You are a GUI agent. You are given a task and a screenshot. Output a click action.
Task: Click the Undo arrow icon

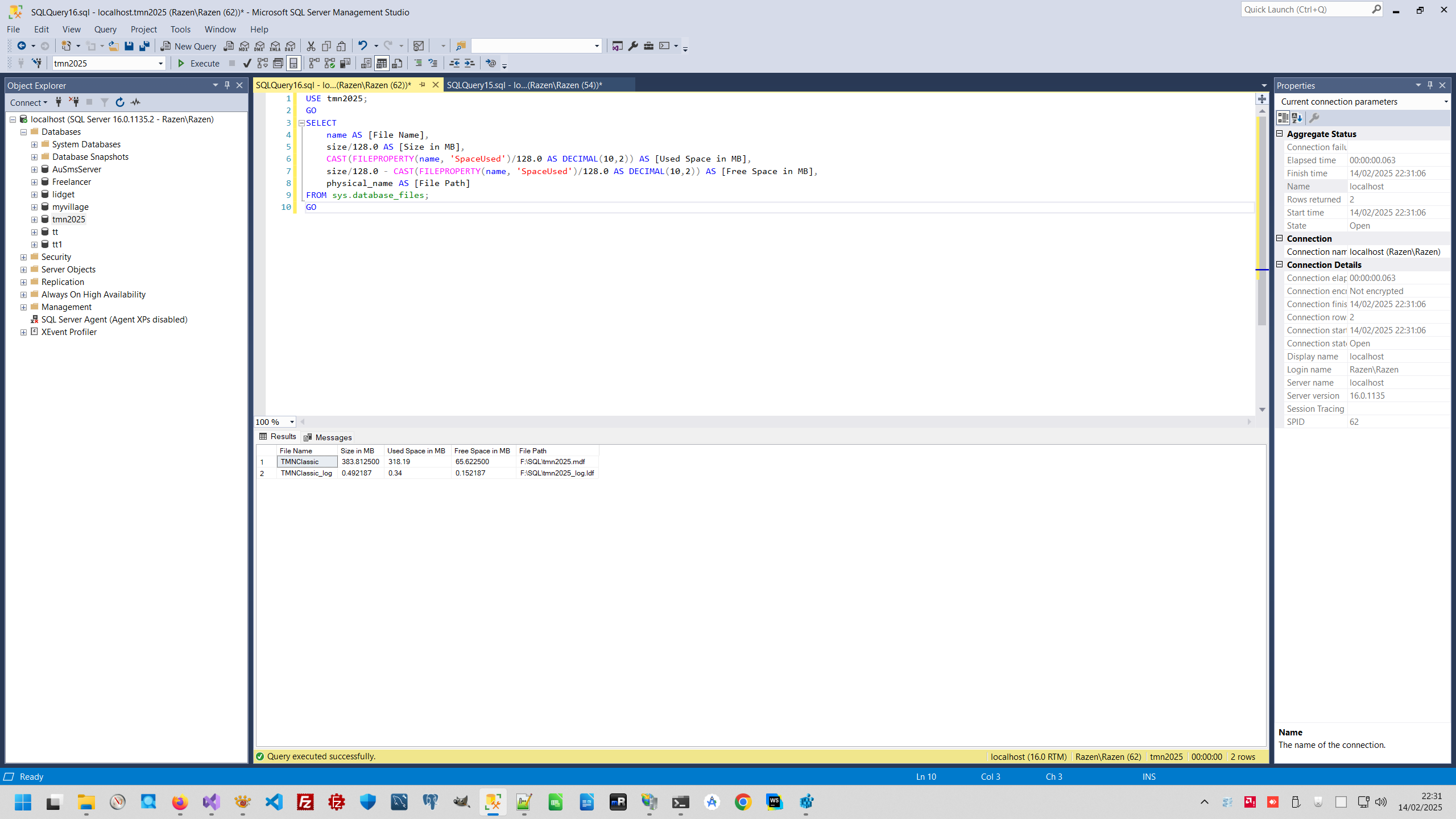362,46
